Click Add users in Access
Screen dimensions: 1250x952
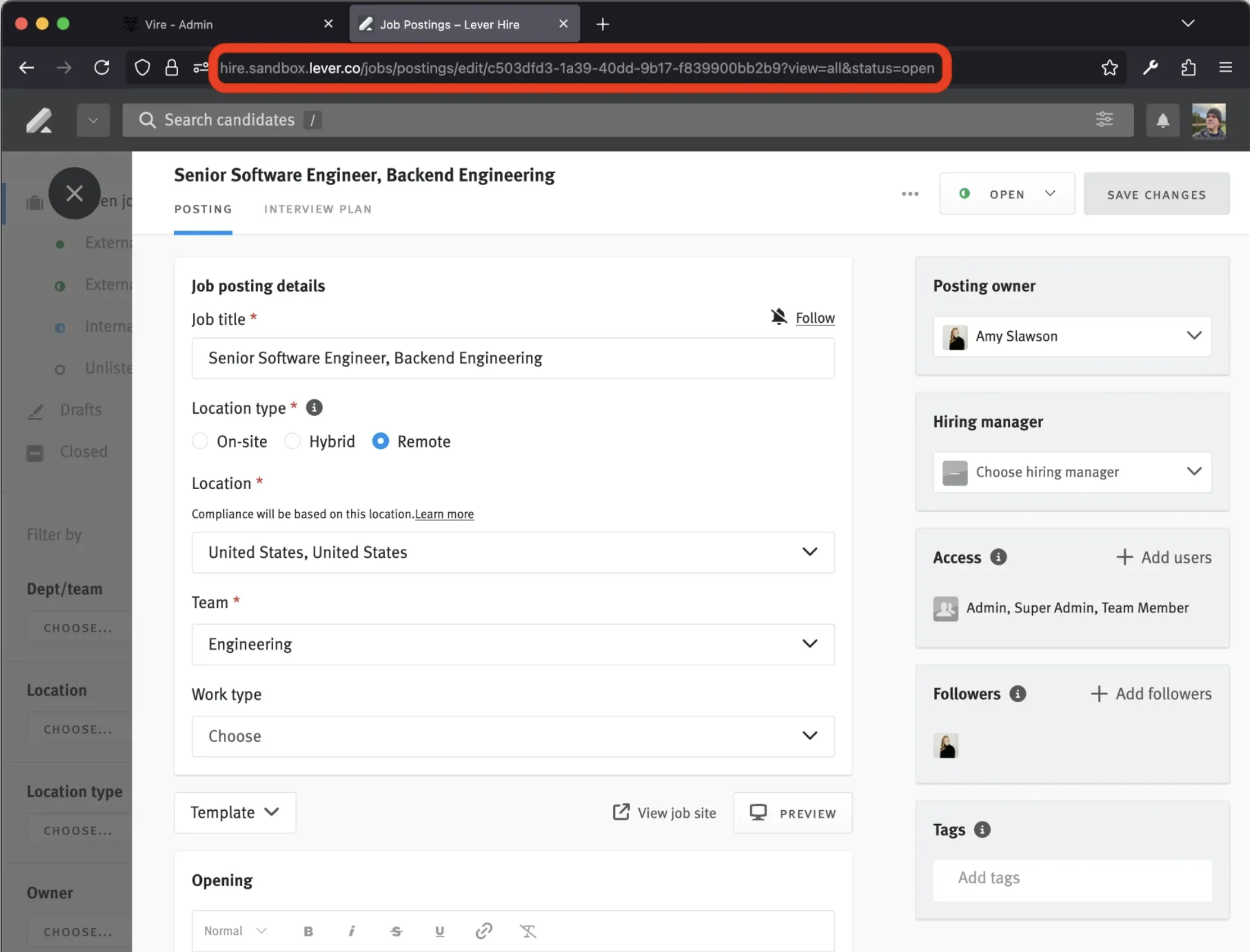(1164, 557)
